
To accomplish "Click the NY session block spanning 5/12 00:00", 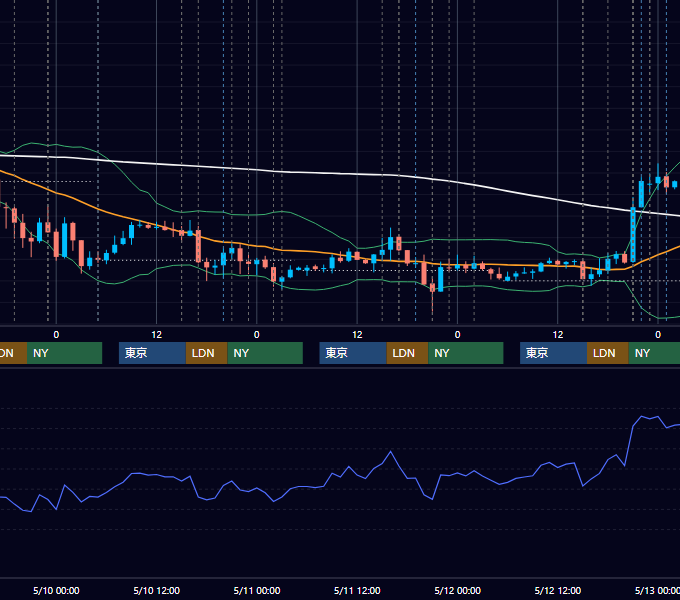I will tap(466, 353).
